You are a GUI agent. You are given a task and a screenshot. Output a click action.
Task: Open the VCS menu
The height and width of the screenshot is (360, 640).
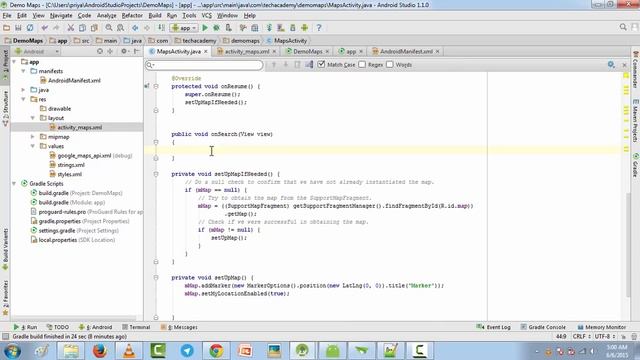207,16
